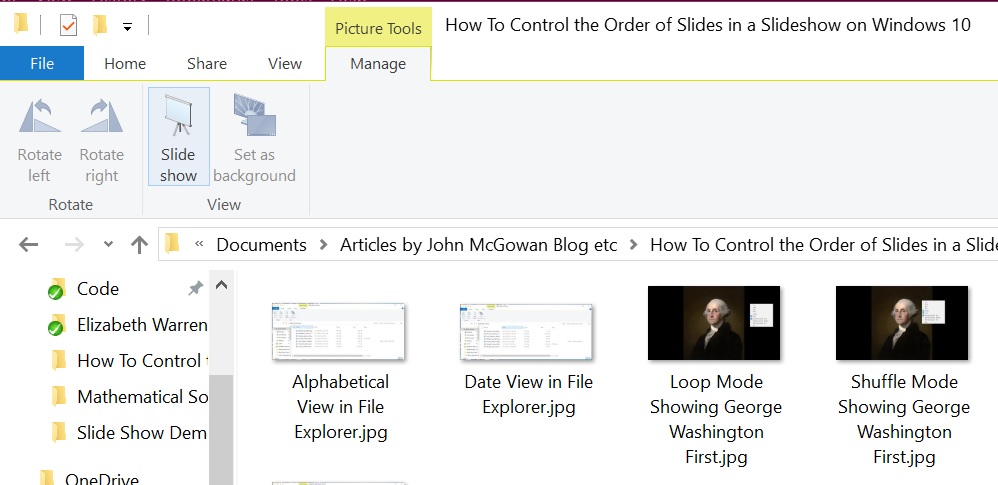Go back with the Back arrow
Screen dimensions: 998x485
(x=29, y=244)
